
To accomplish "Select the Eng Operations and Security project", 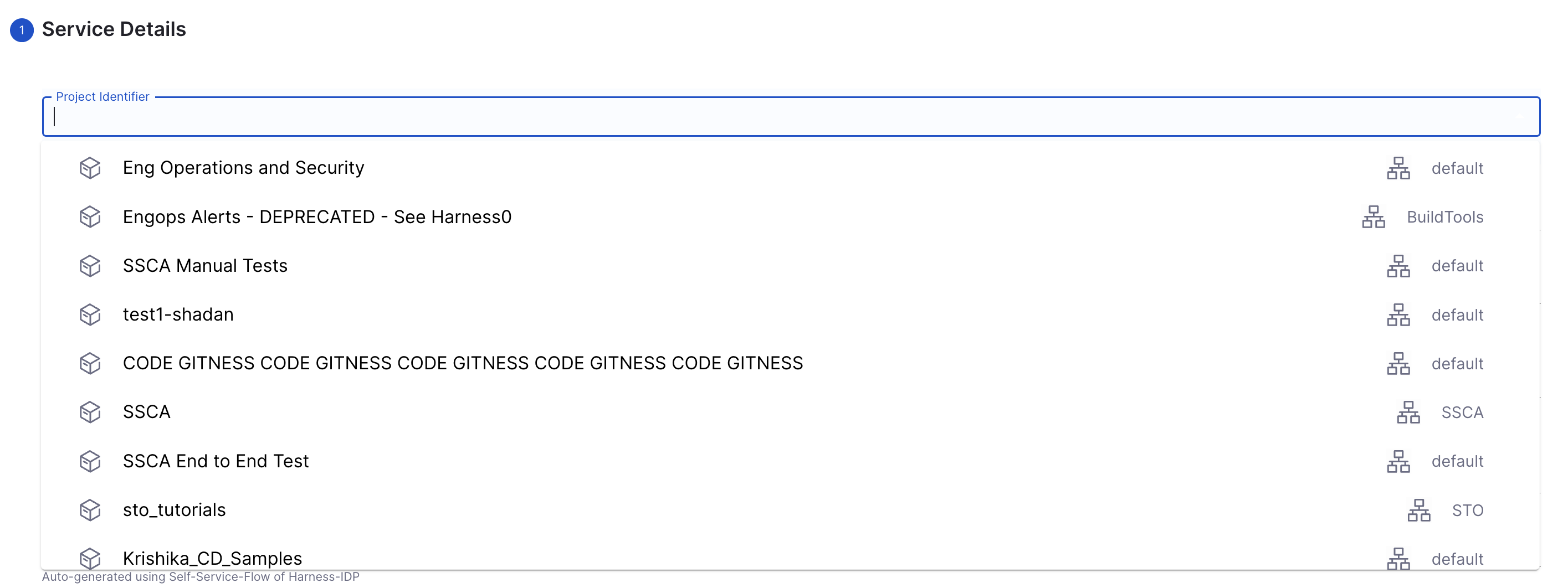I will point(243,168).
